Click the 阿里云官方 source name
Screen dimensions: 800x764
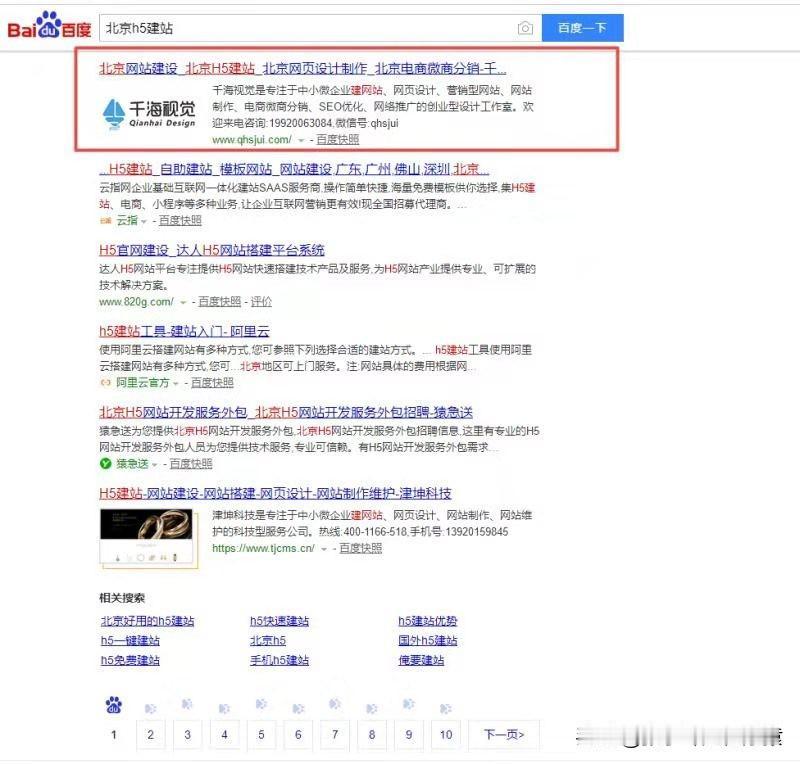point(143,383)
